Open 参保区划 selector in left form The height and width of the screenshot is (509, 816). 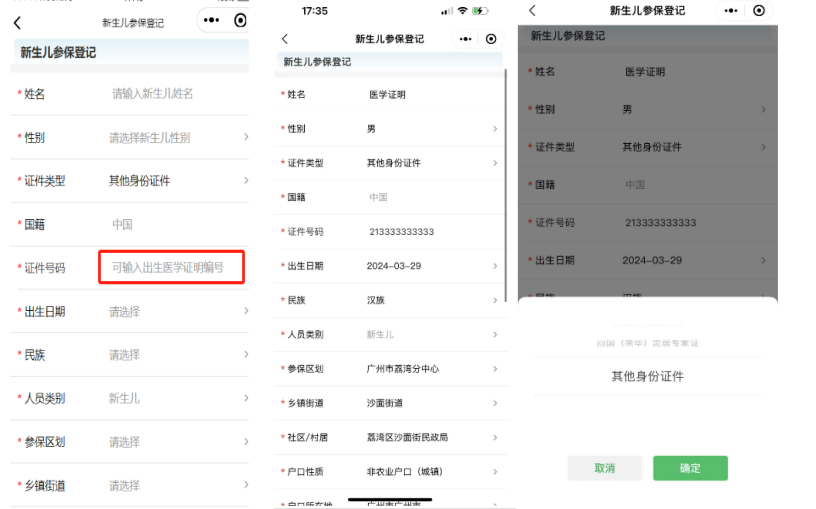coord(130,442)
